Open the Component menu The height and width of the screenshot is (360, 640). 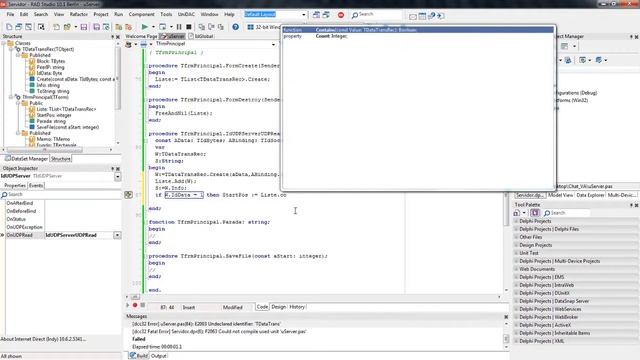pyautogui.click(x=142, y=14)
